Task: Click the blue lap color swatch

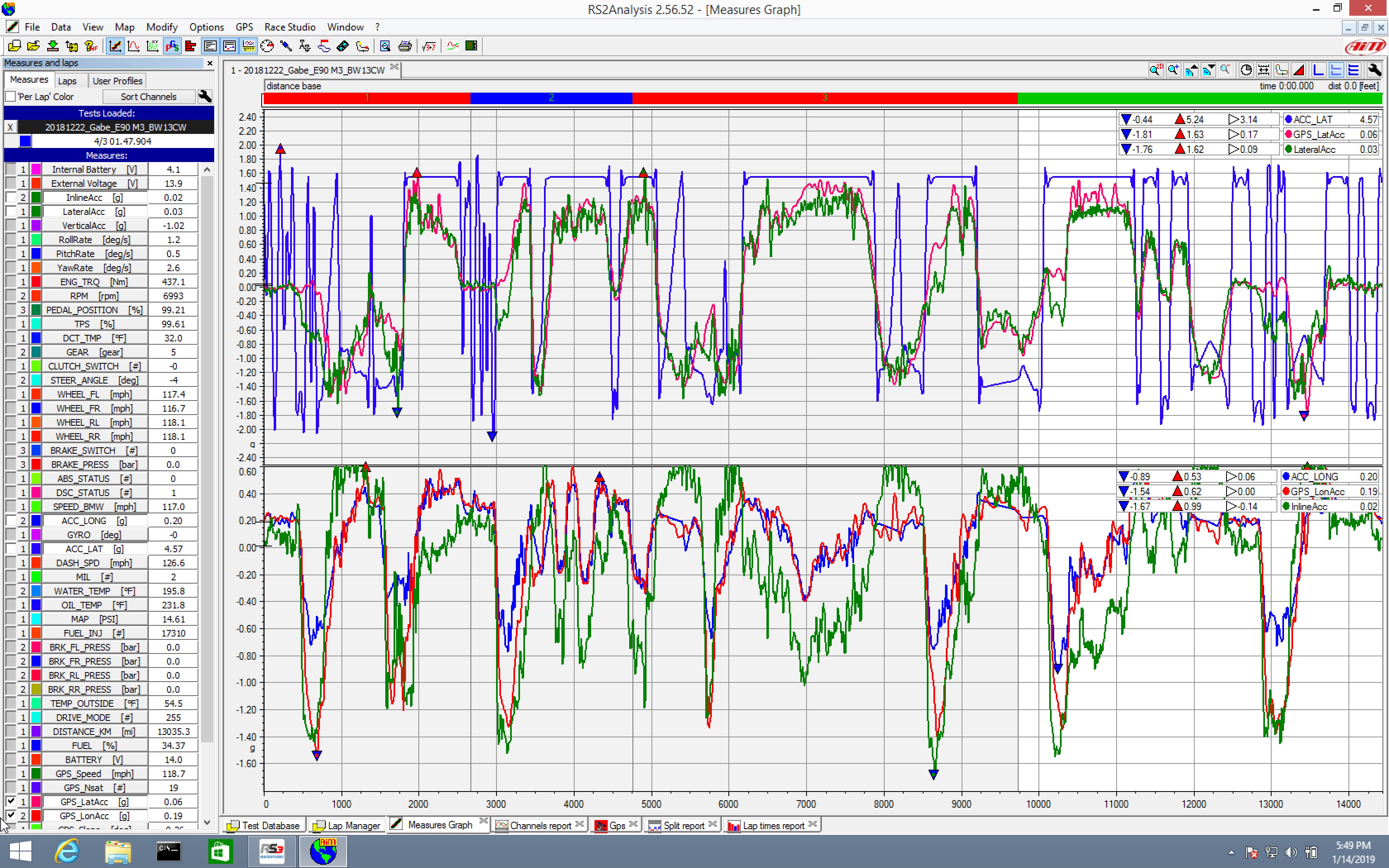Action: click(25, 141)
